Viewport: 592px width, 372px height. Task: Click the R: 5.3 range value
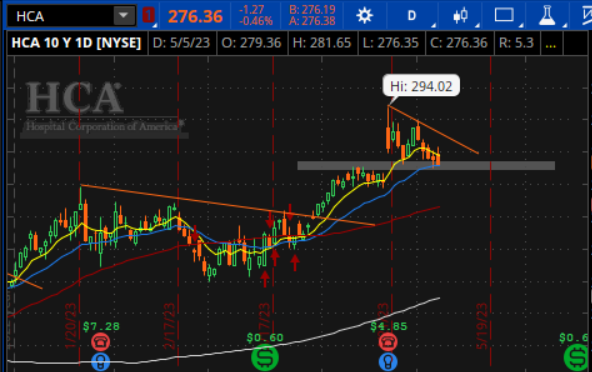coord(516,43)
